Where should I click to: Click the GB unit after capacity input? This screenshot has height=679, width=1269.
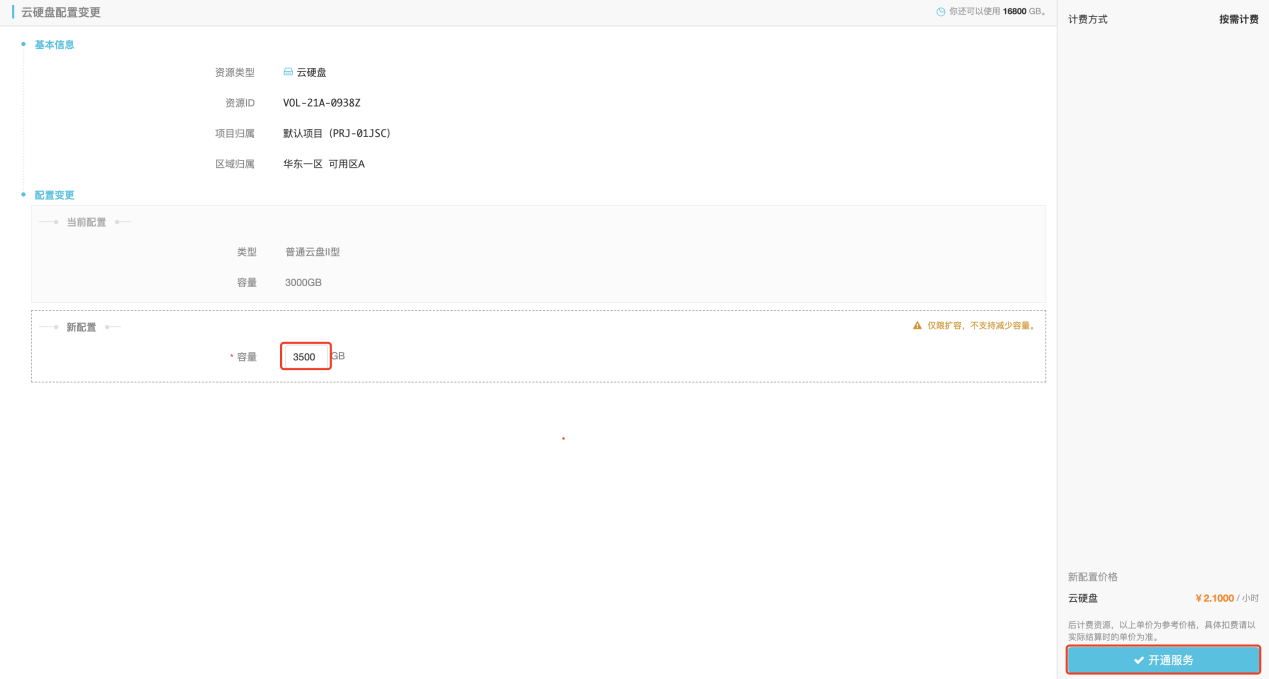338,356
